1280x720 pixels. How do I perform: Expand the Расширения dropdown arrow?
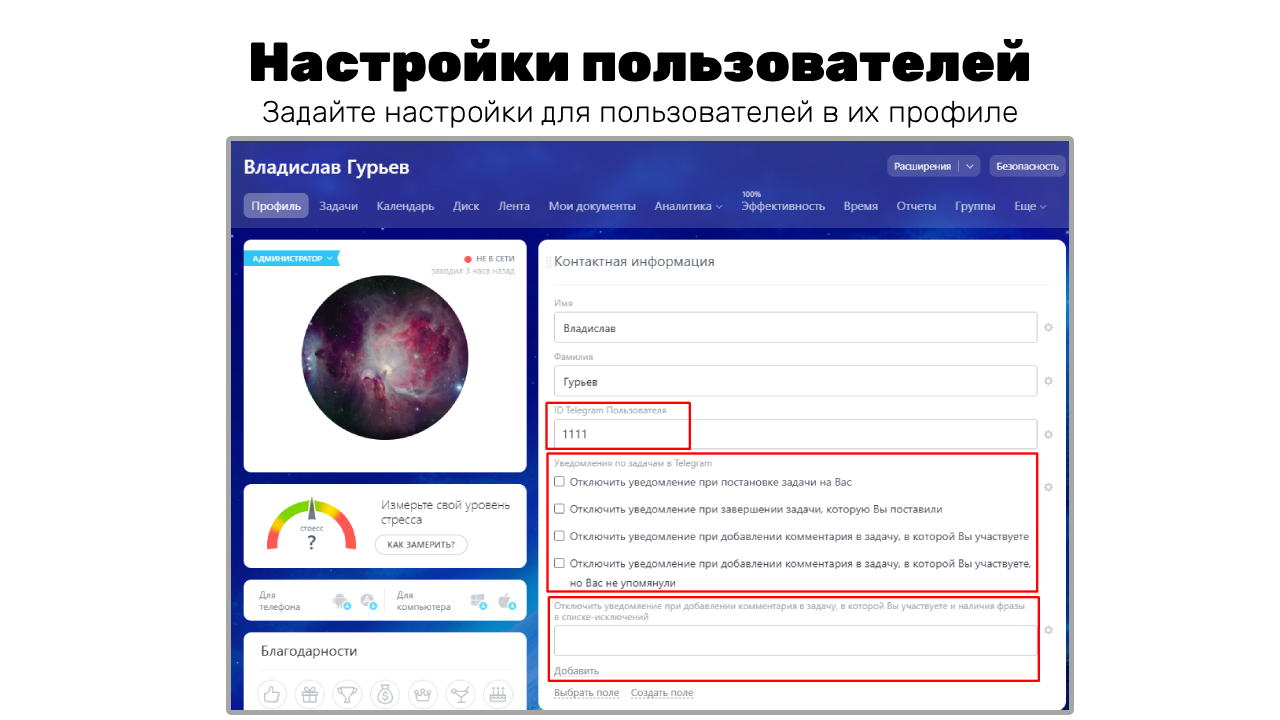[970, 166]
